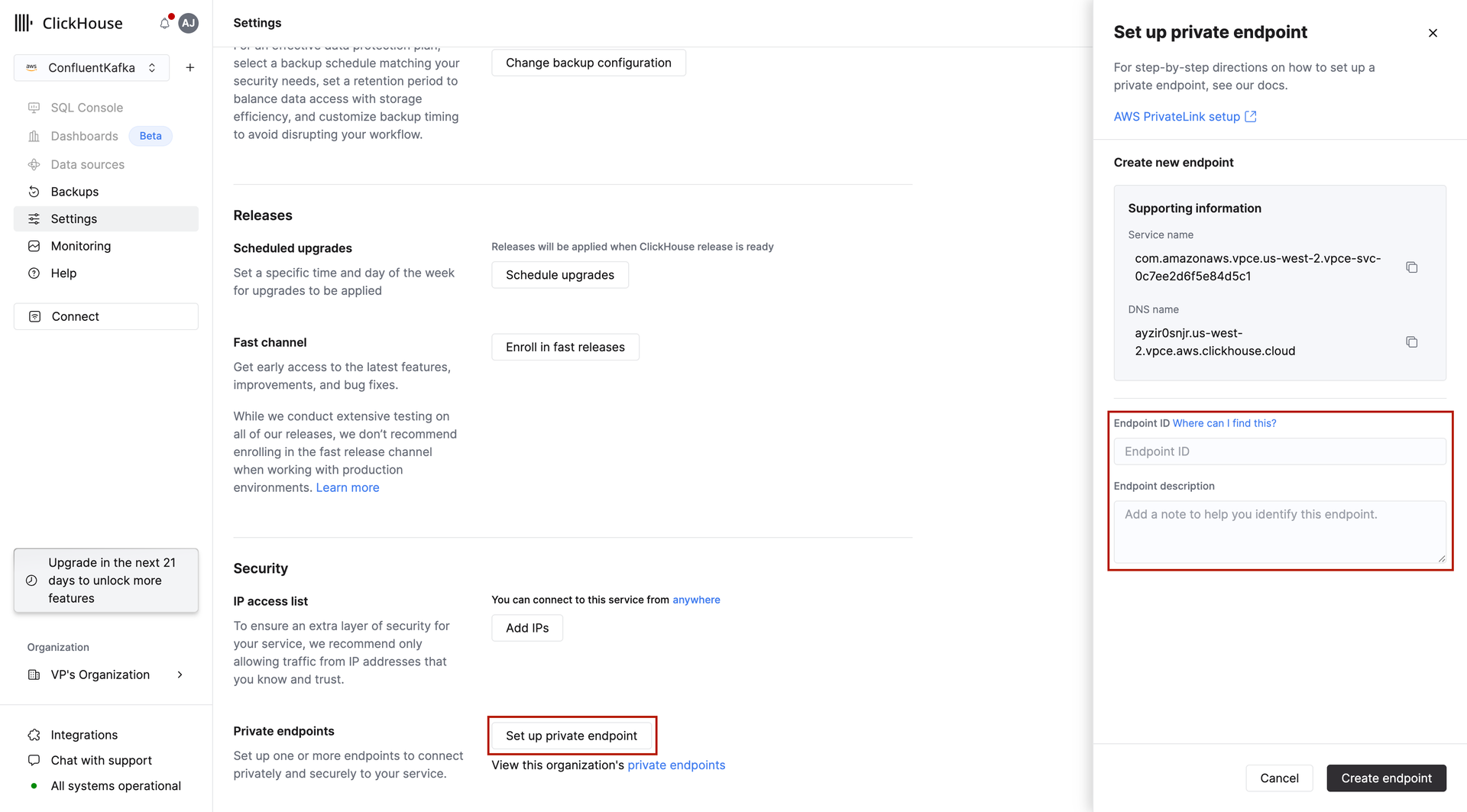The height and width of the screenshot is (812, 1467).
Task: Open notifications via the bell icon
Action: click(x=164, y=23)
